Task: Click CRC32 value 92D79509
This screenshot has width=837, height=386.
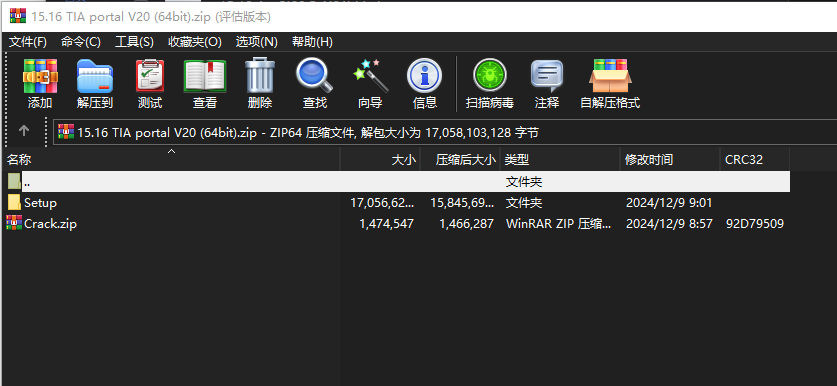Action: [x=755, y=224]
